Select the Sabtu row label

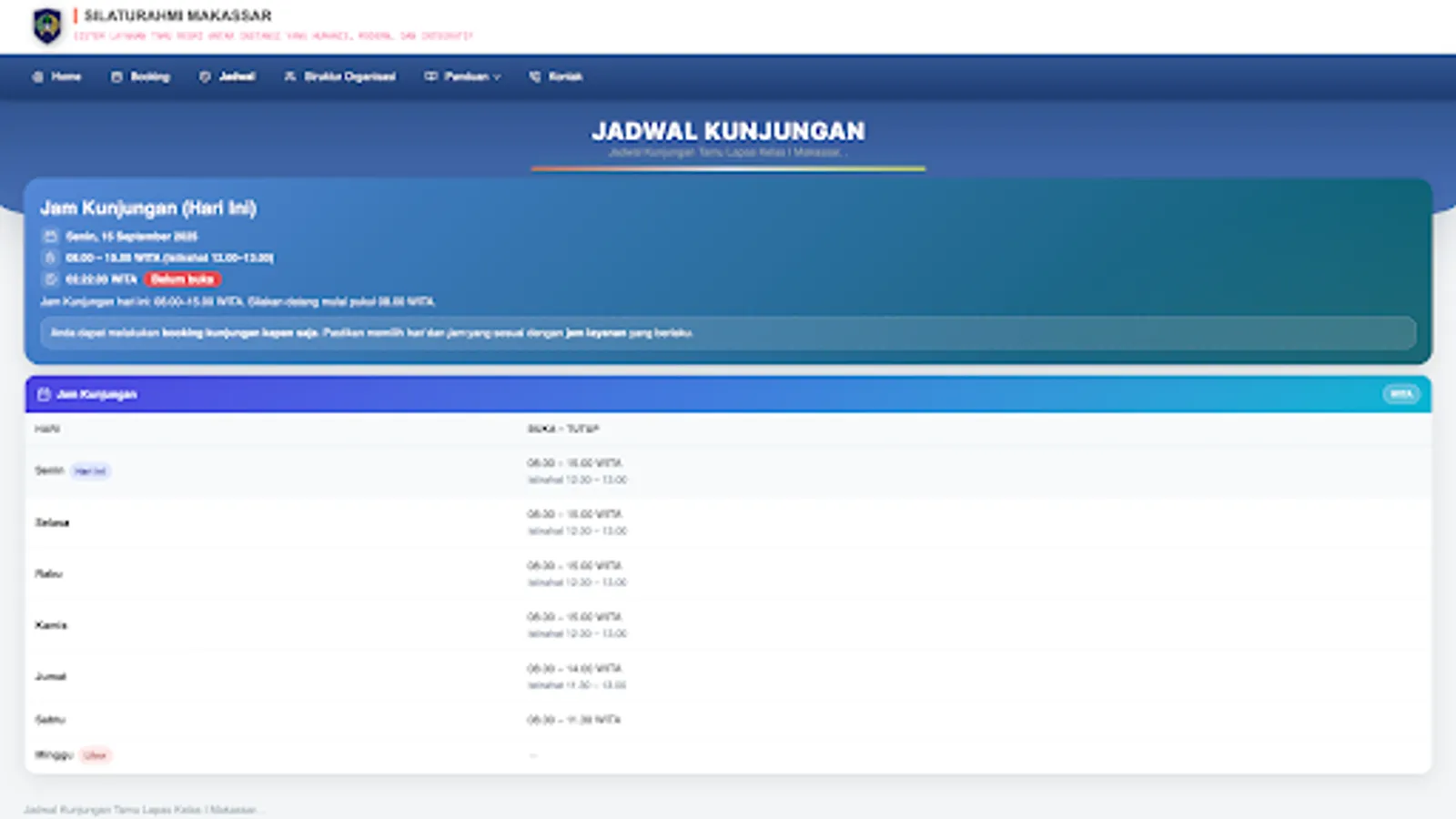point(50,720)
